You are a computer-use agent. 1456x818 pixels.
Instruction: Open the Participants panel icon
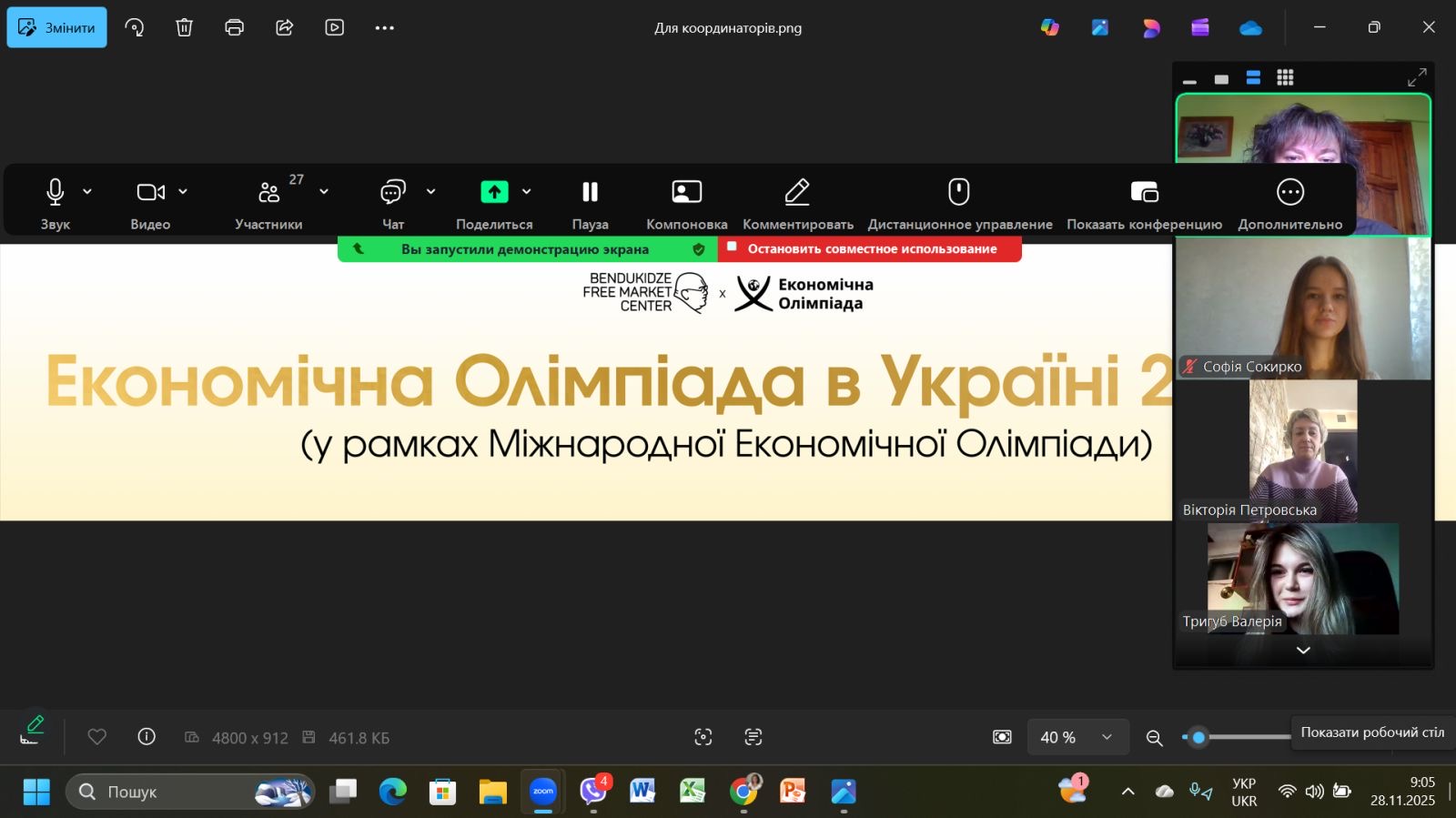(269, 192)
